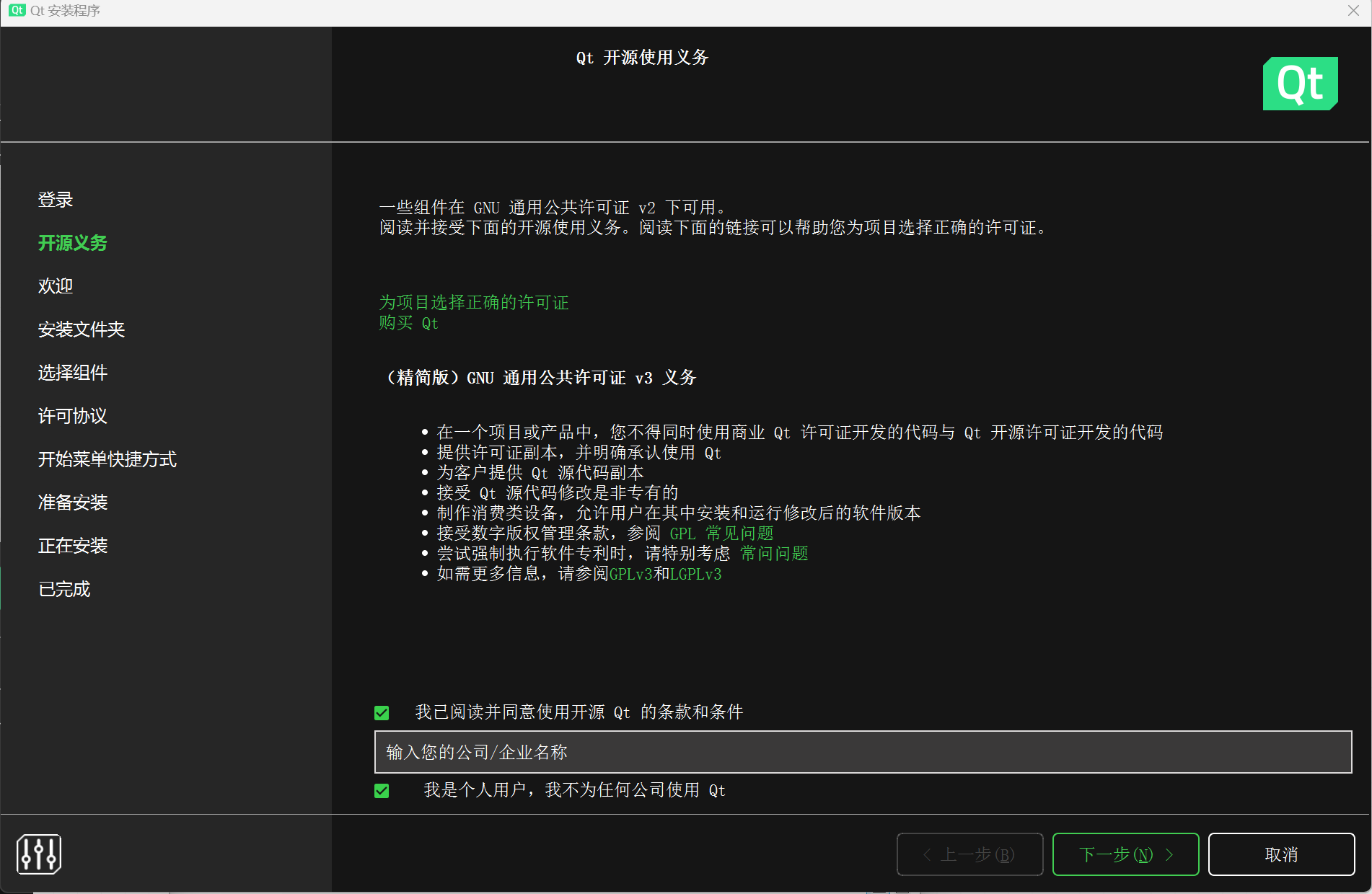
Task: Toggle the individual user checkbox
Action: (x=382, y=791)
